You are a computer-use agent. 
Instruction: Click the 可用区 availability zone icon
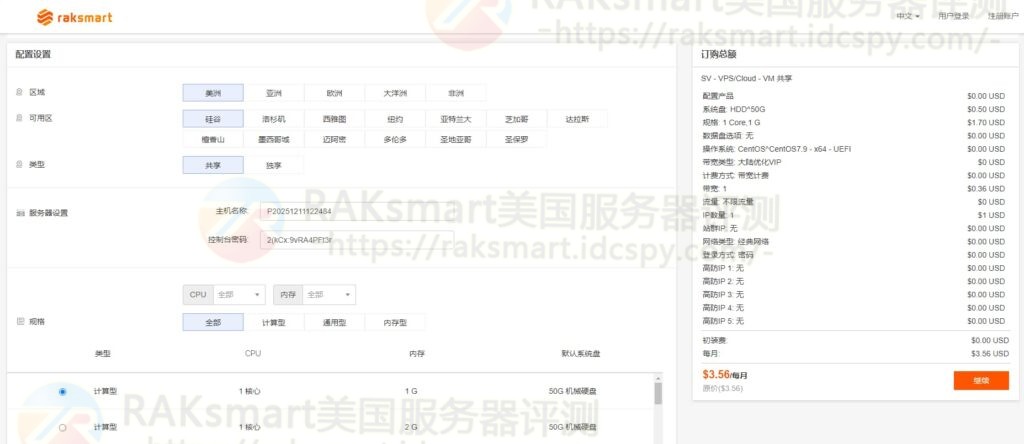(x=20, y=118)
